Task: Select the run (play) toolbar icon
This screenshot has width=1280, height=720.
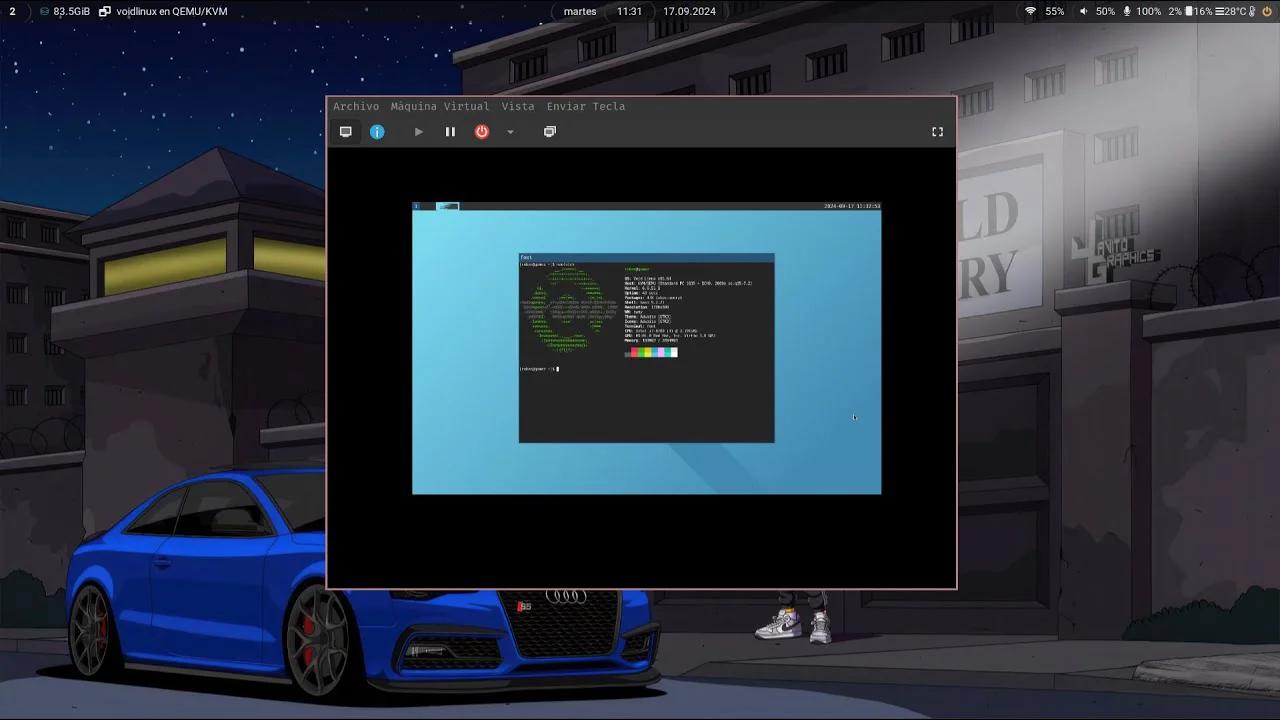Action: 418,131
